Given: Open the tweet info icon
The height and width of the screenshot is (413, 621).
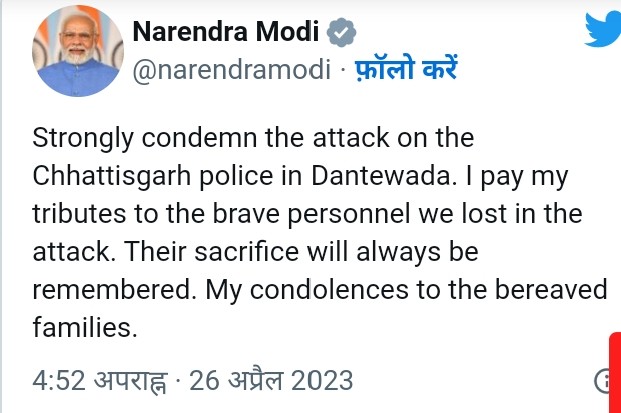Looking at the screenshot, I should pyautogui.click(x=606, y=381).
